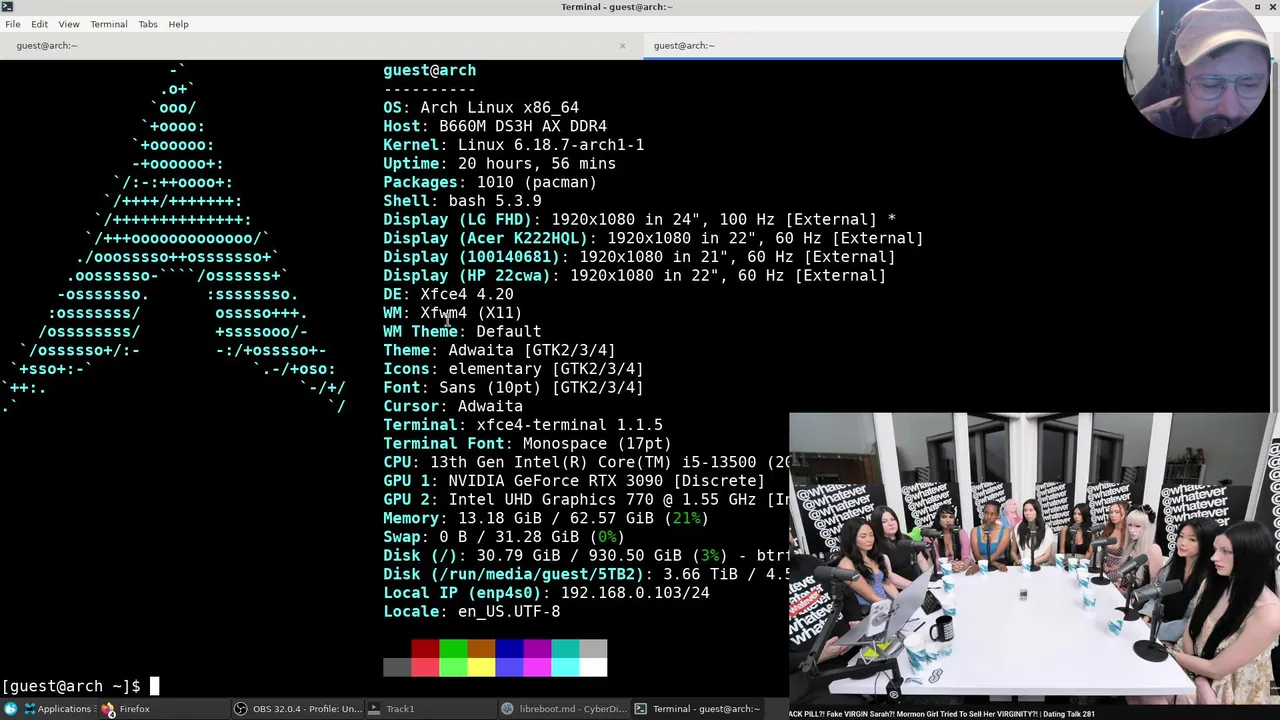Click the 'DE: Xfce4 4.20' line

tap(448, 294)
